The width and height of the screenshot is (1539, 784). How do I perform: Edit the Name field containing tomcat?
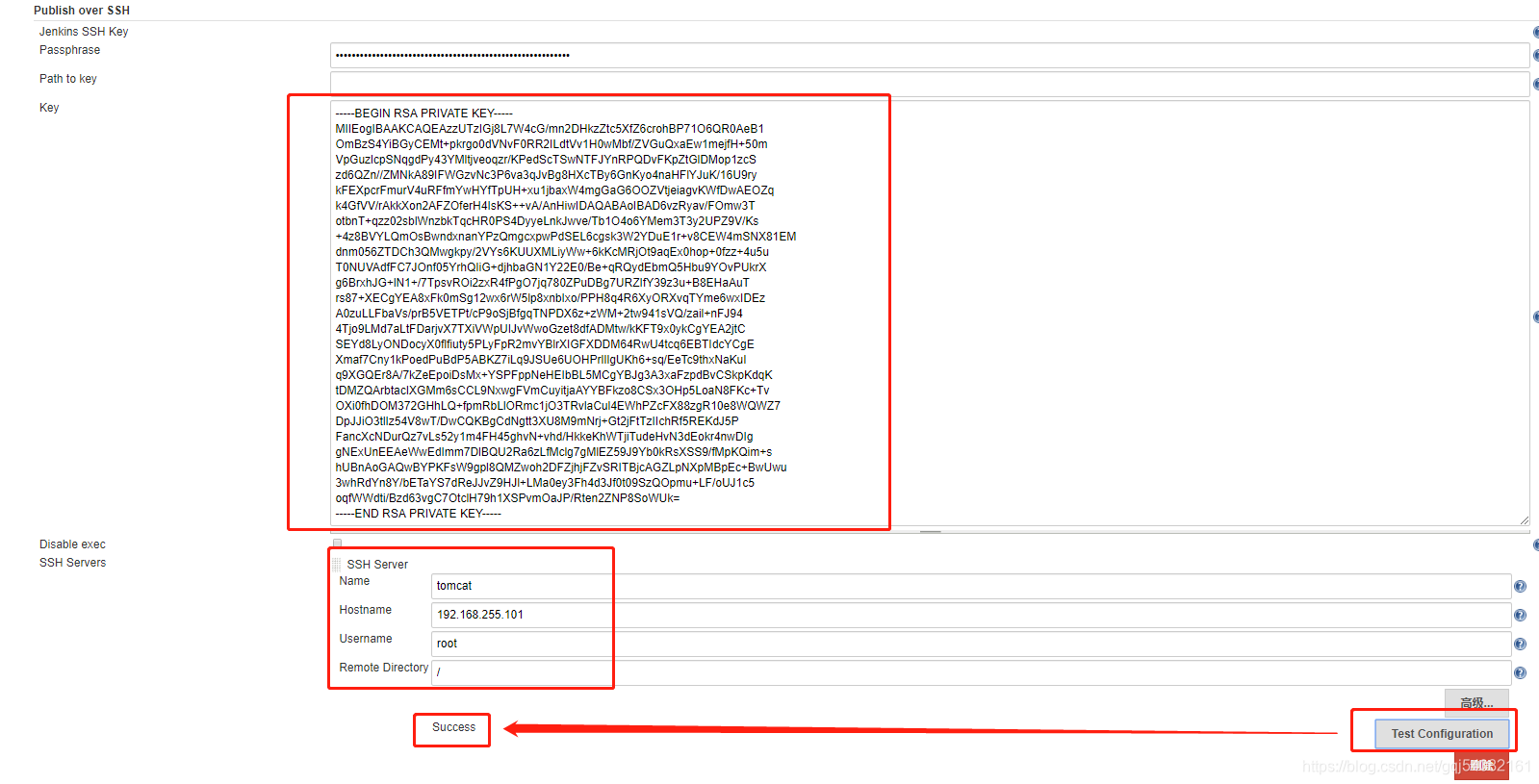(x=971, y=586)
